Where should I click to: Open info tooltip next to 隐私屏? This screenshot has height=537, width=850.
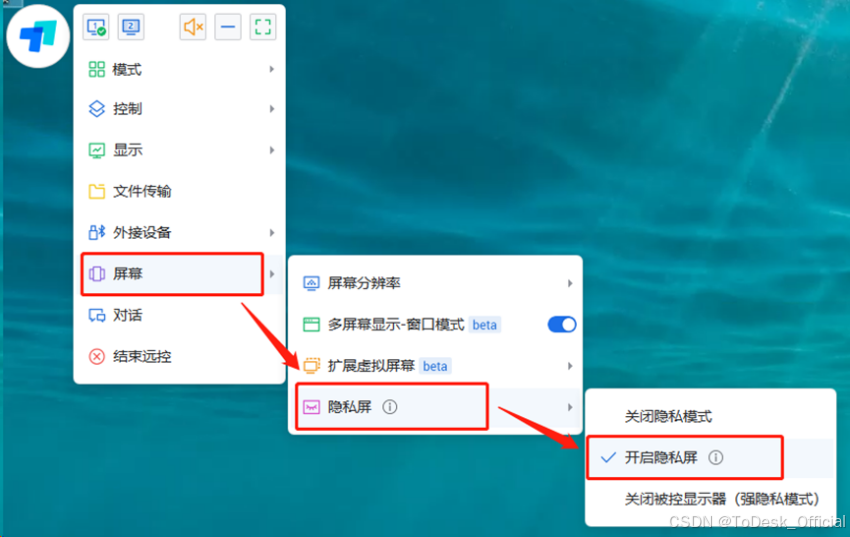click(x=390, y=406)
